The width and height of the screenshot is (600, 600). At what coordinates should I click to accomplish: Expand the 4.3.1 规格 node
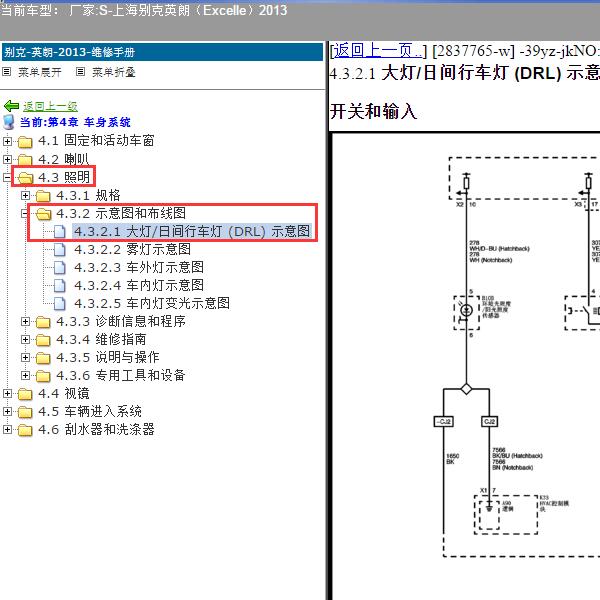coord(25,196)
